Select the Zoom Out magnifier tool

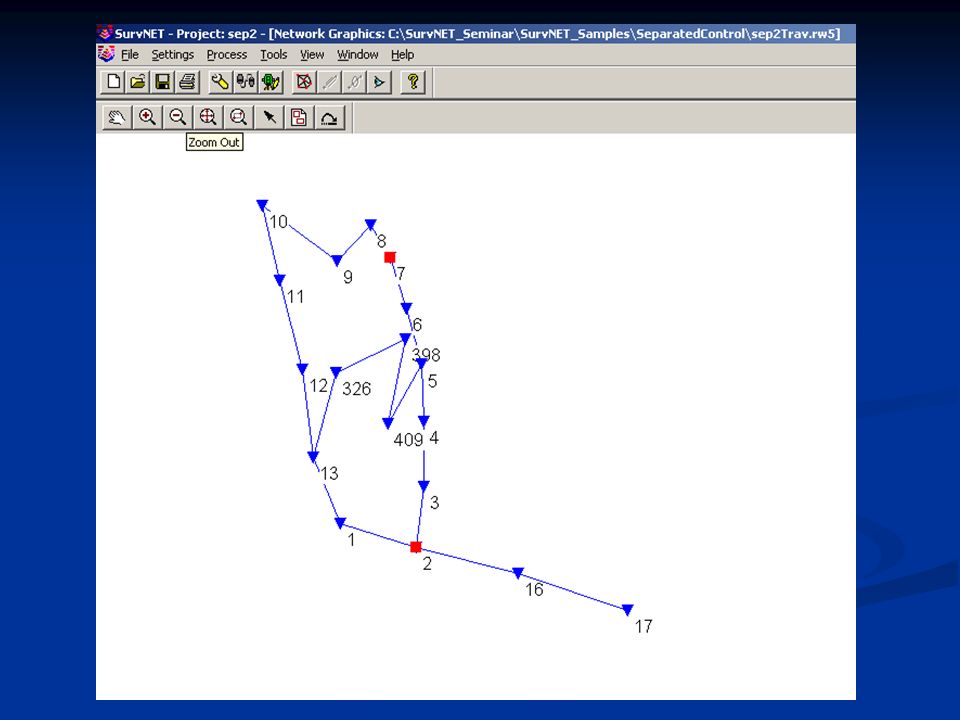178,117
